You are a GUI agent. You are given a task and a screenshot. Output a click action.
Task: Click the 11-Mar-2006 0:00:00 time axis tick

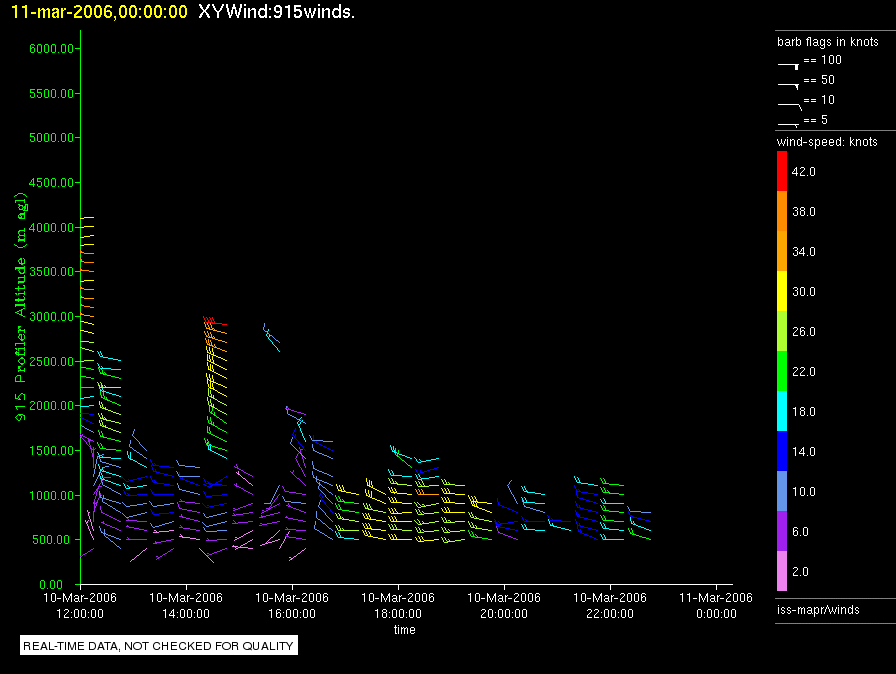pyautogui.click(x=716, y=604)
